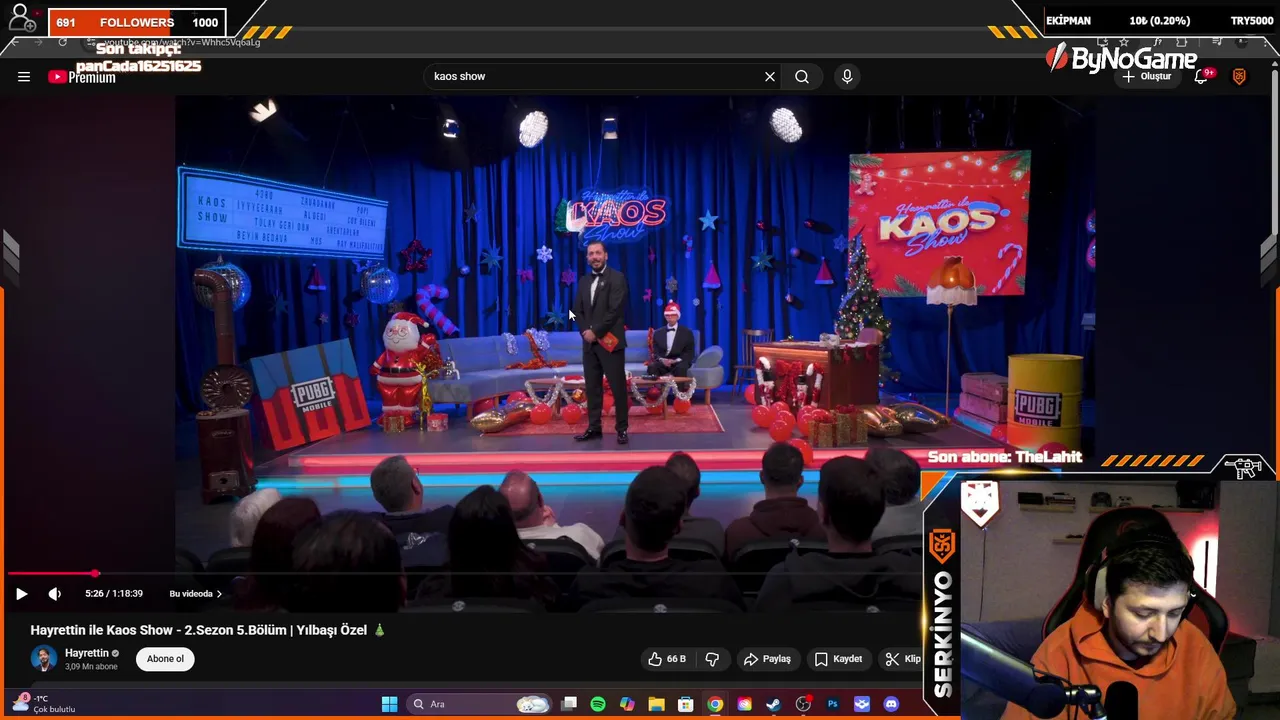Mute the video volume speaker
This screenshot has height=720, width=1280.
coord(55,593)
